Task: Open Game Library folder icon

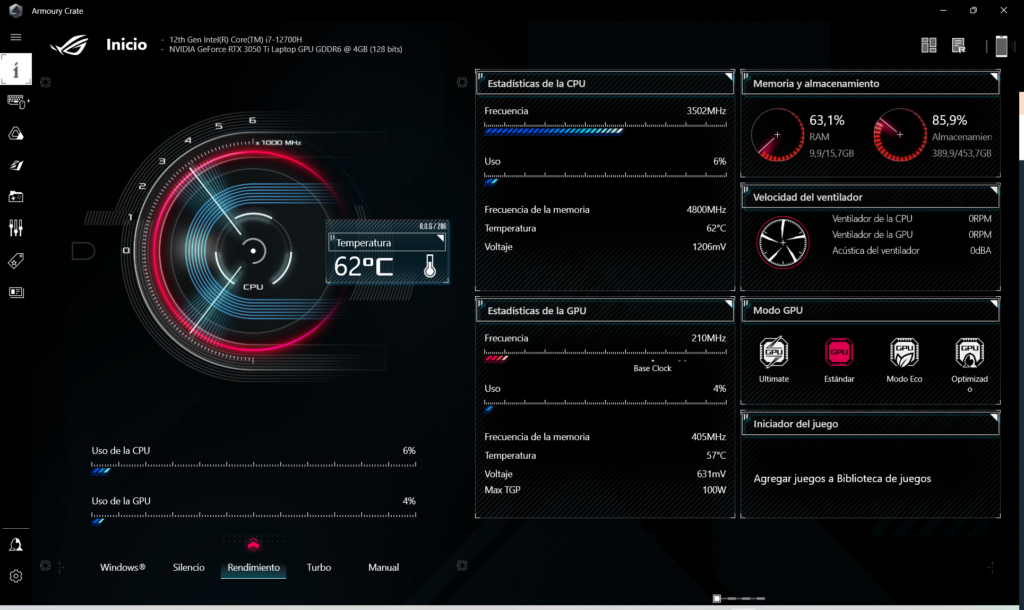Action: 16,197
